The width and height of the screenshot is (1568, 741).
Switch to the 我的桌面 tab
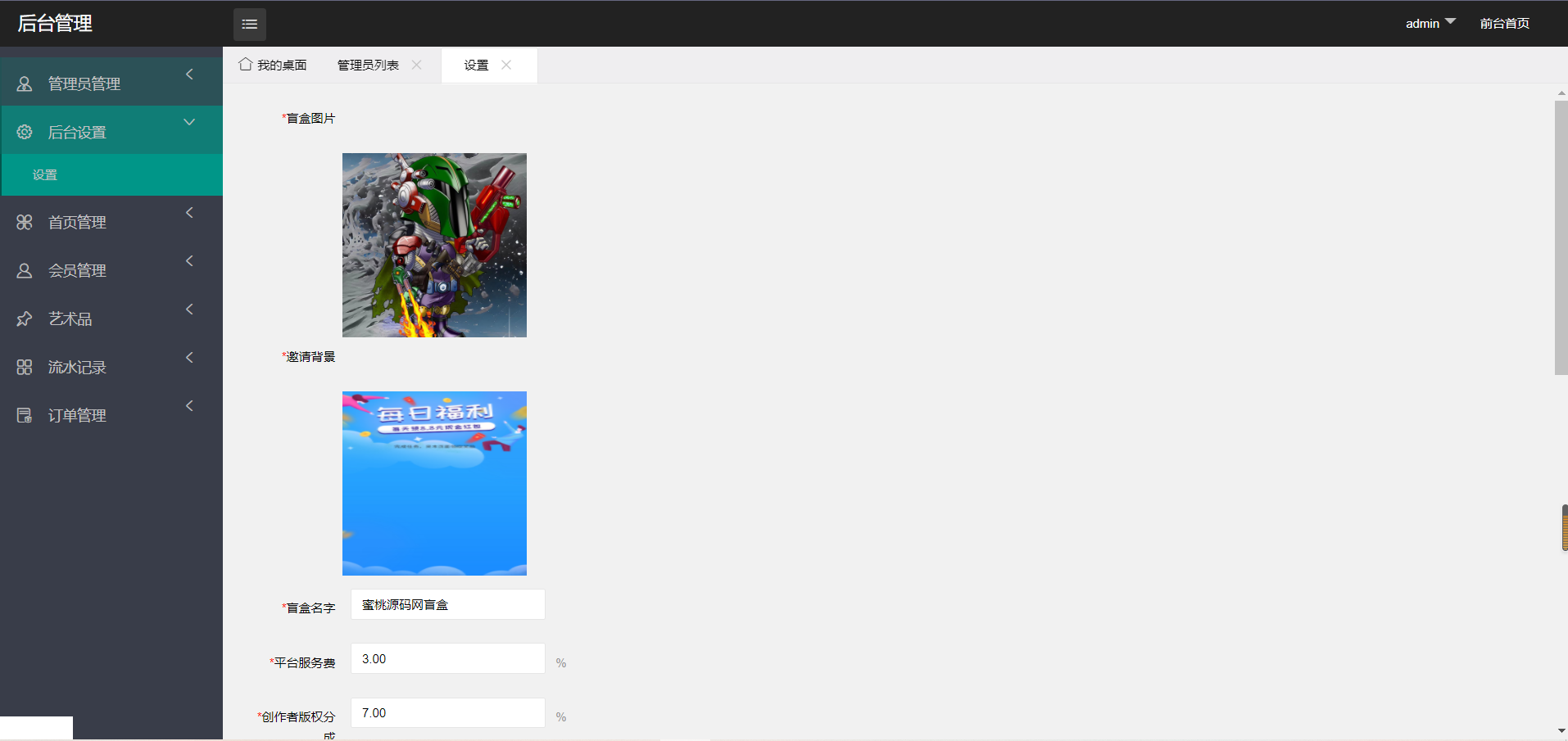point(274,65)
